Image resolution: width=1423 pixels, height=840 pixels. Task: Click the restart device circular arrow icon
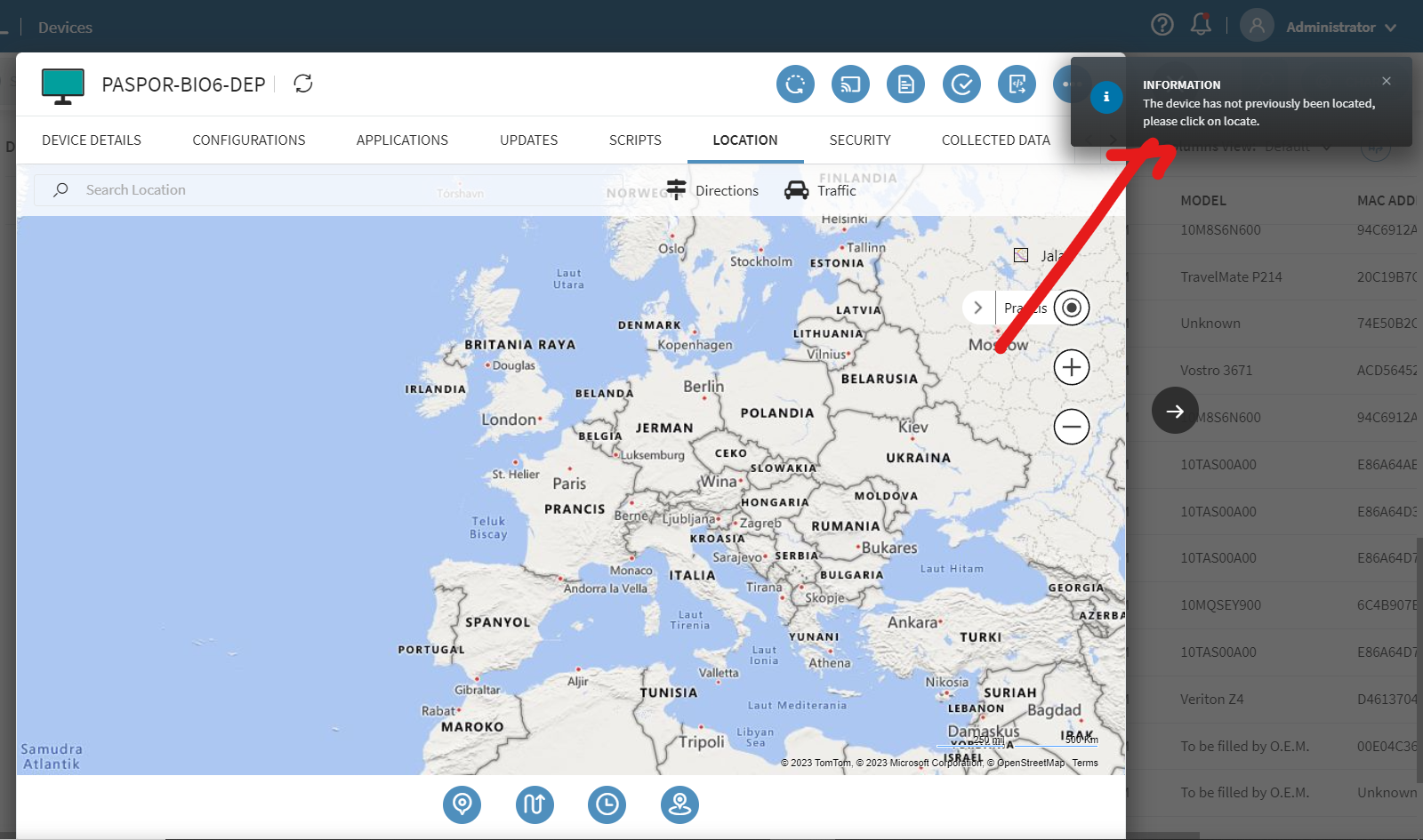tap(795, 84)
